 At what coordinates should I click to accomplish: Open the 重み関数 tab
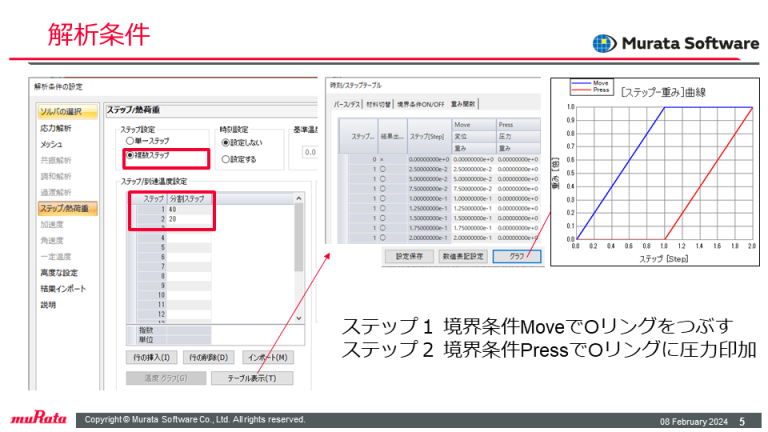[x=468, y=103]
